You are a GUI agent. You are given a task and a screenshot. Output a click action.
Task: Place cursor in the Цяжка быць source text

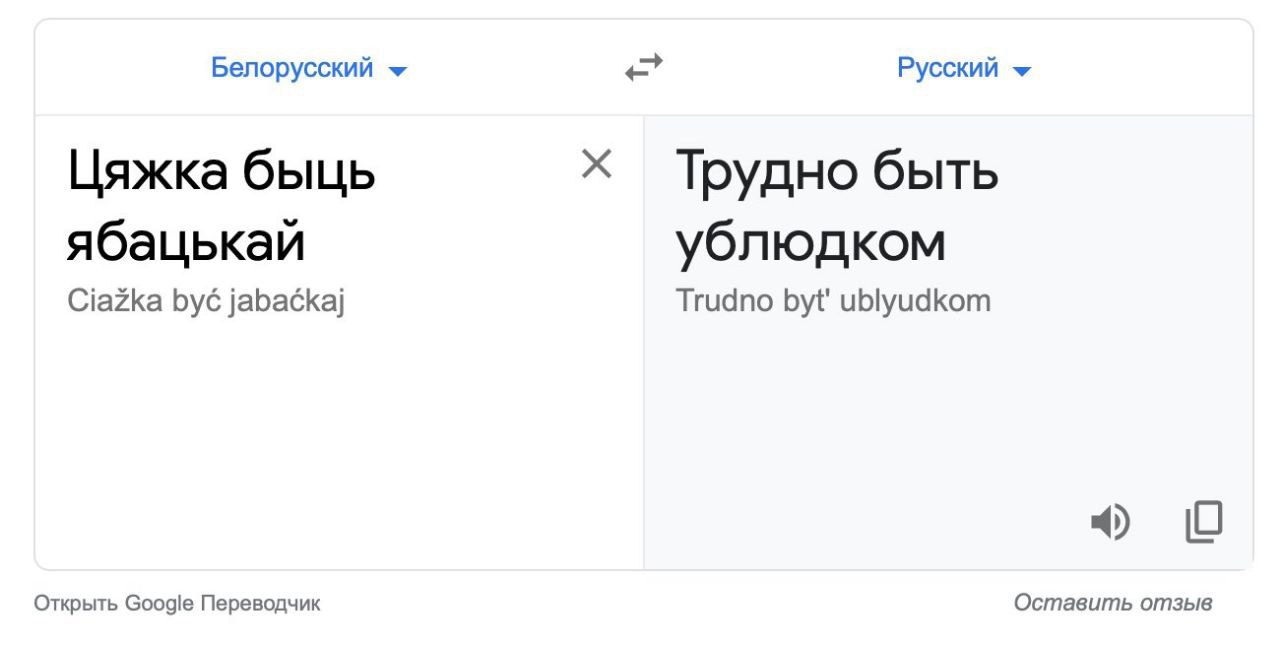point(222,173)
